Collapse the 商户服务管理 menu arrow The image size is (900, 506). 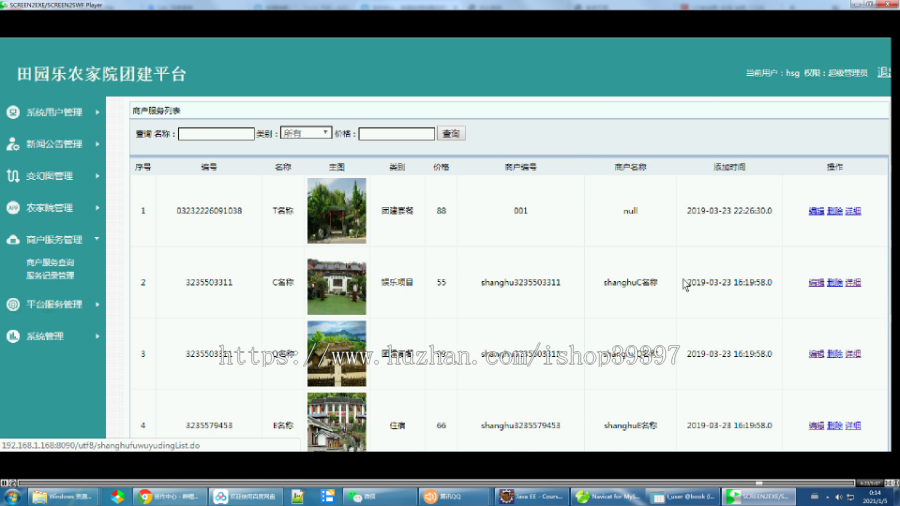click(97, 239)
